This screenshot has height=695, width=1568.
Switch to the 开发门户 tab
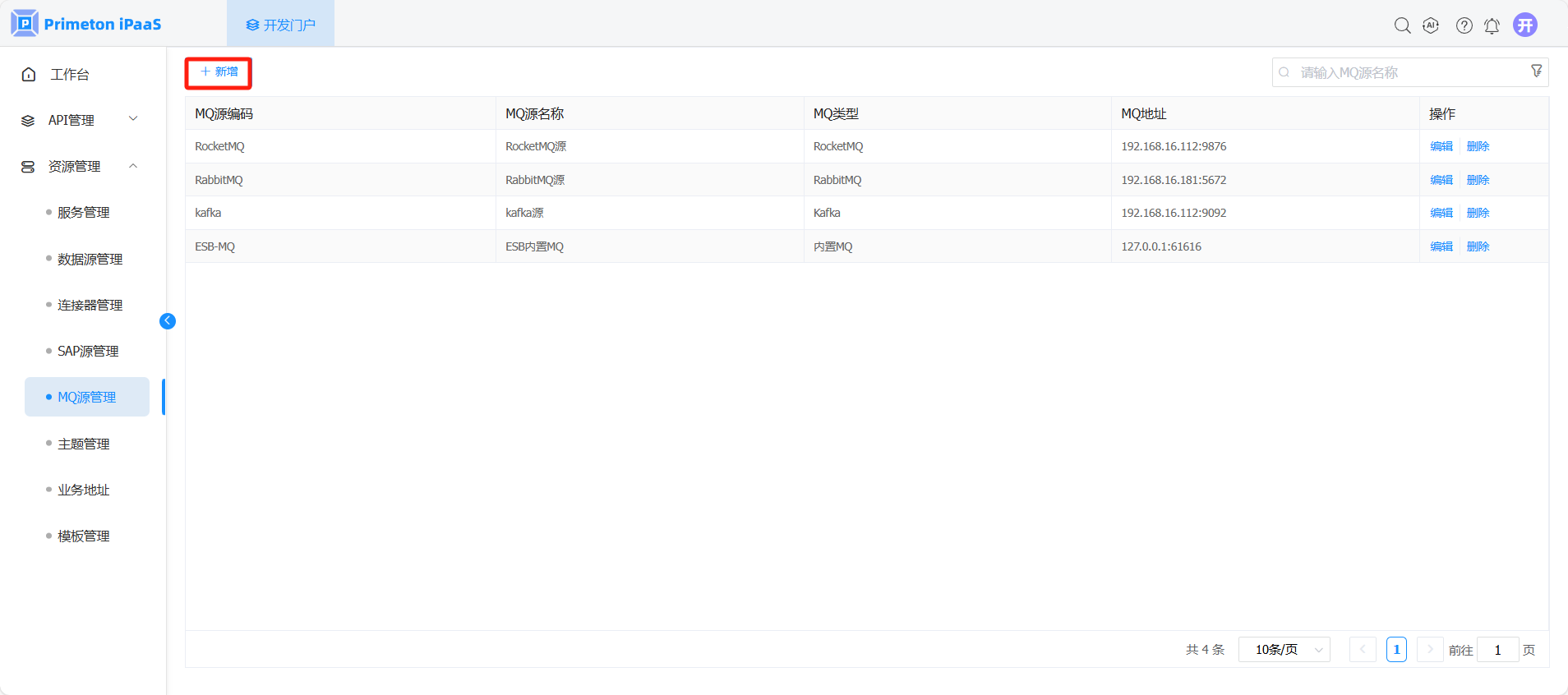pyautogui.click(x=281, y=25)
